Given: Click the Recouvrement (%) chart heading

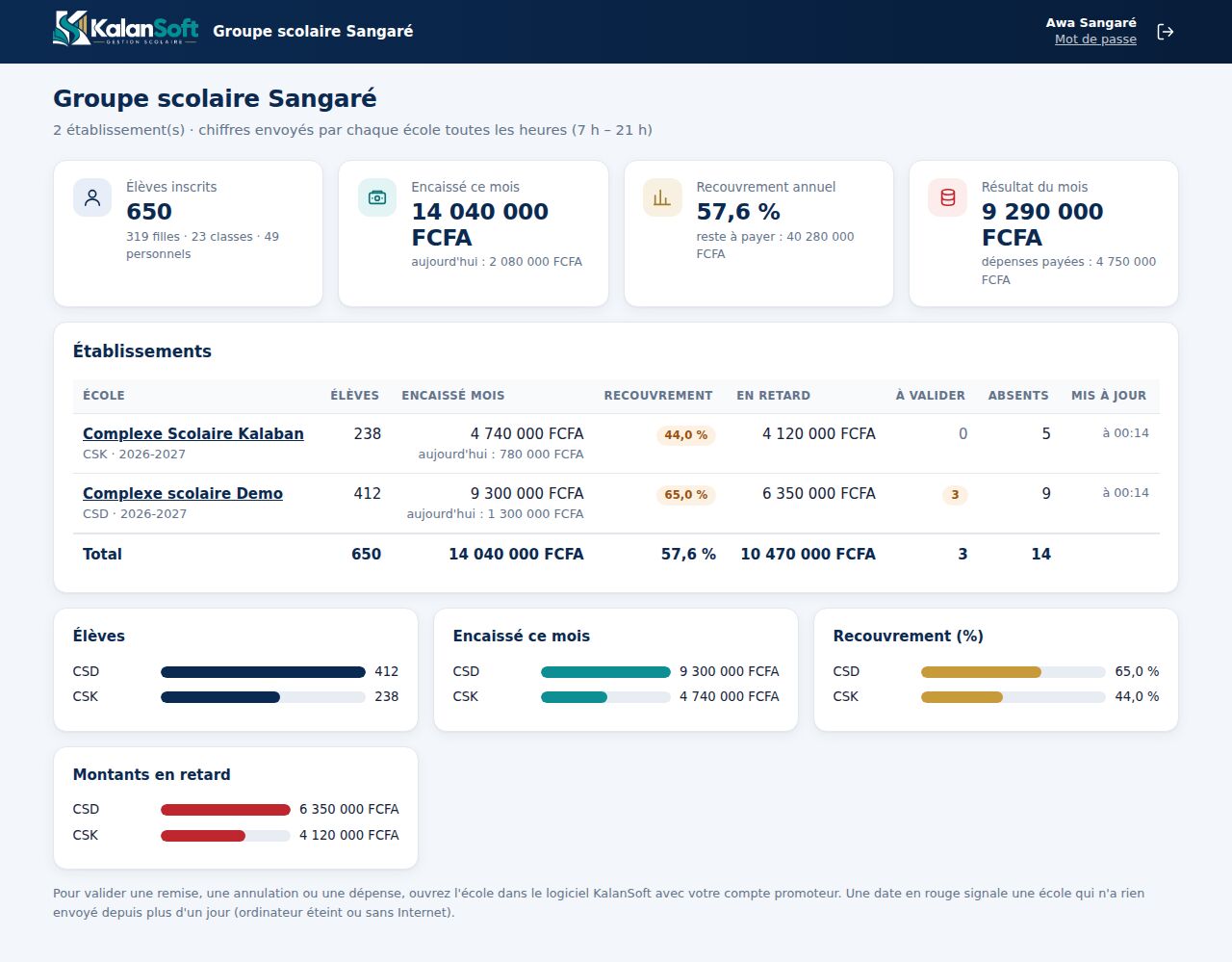Looking at the screenshot, I should click(x=909, y=636).
